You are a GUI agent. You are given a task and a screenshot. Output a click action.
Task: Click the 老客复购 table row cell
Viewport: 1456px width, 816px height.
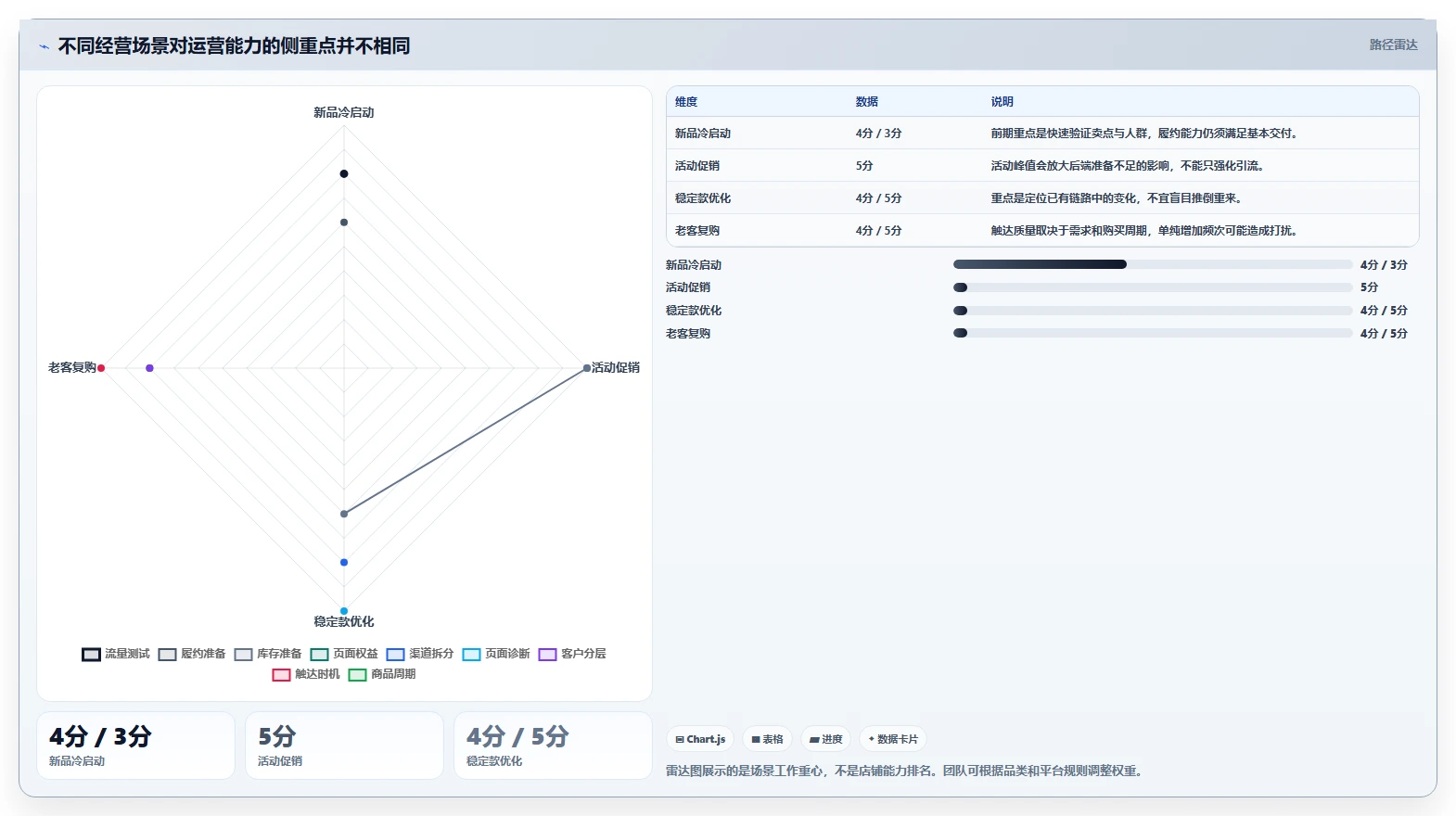697,231
